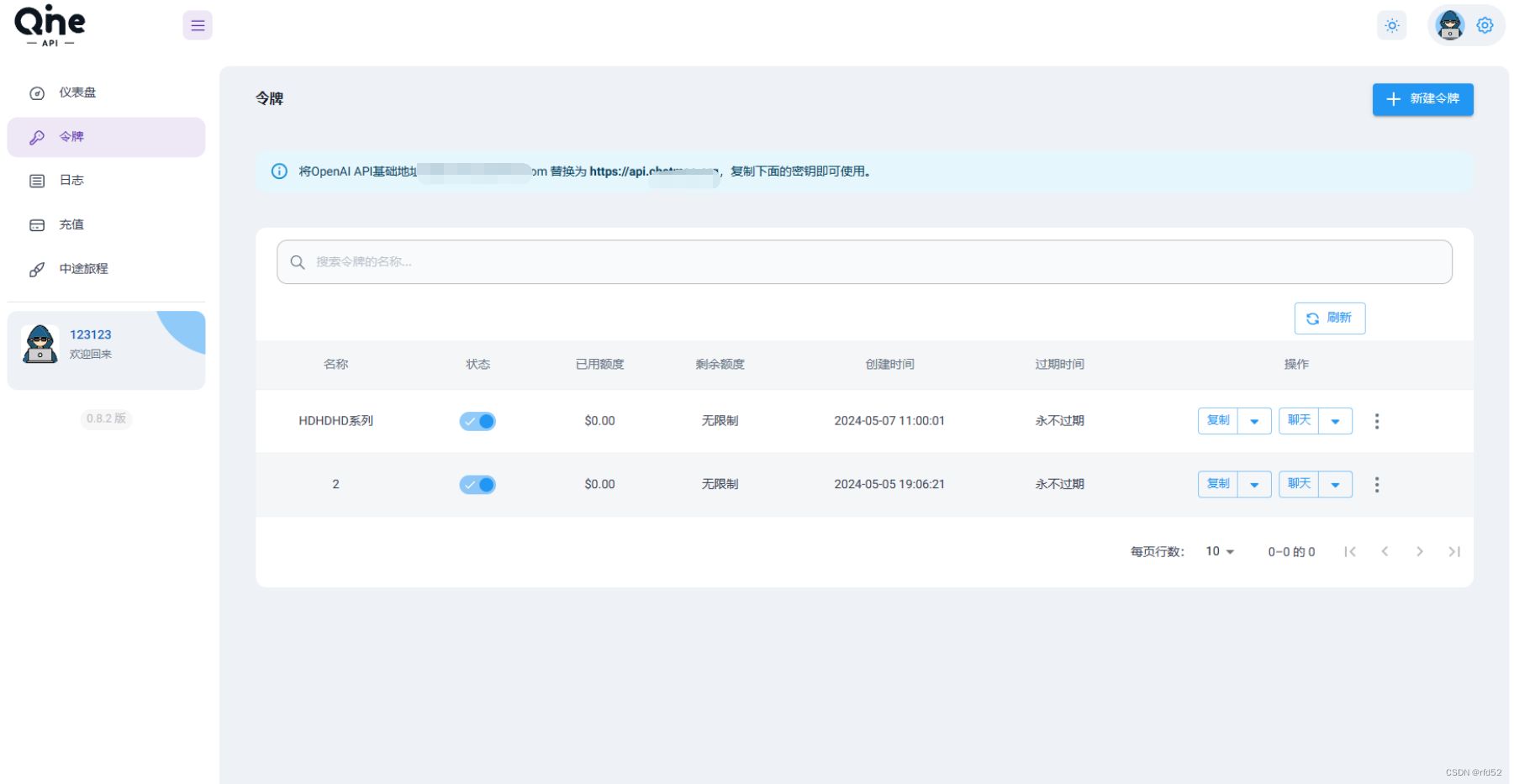
Task: Copy the HDHDHD系列 token with 复制
Action: [x=1218, y=421]
